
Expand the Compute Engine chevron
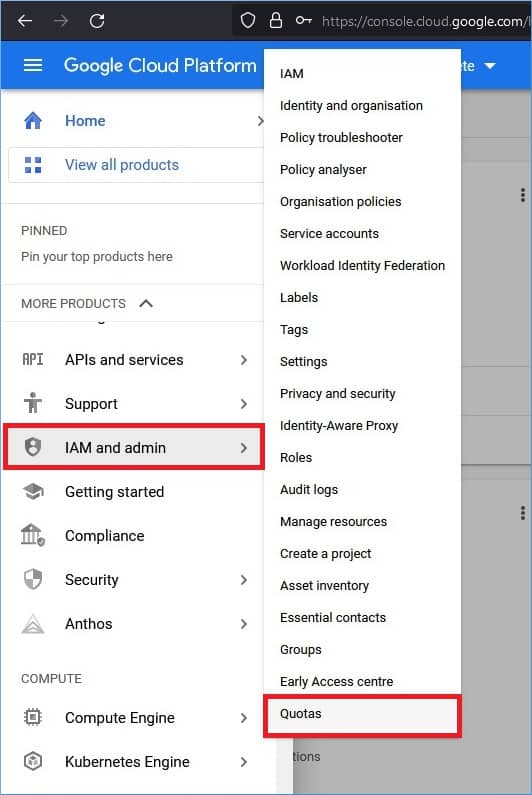coord(244,718)
